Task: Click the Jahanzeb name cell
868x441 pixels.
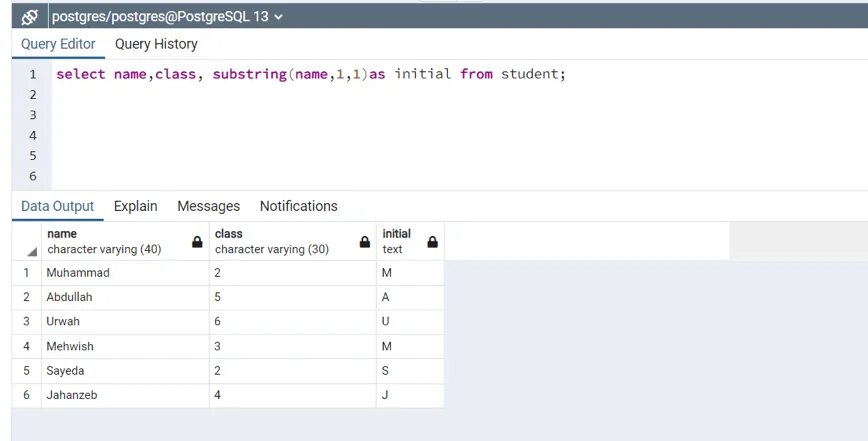Action: (125, 395)
